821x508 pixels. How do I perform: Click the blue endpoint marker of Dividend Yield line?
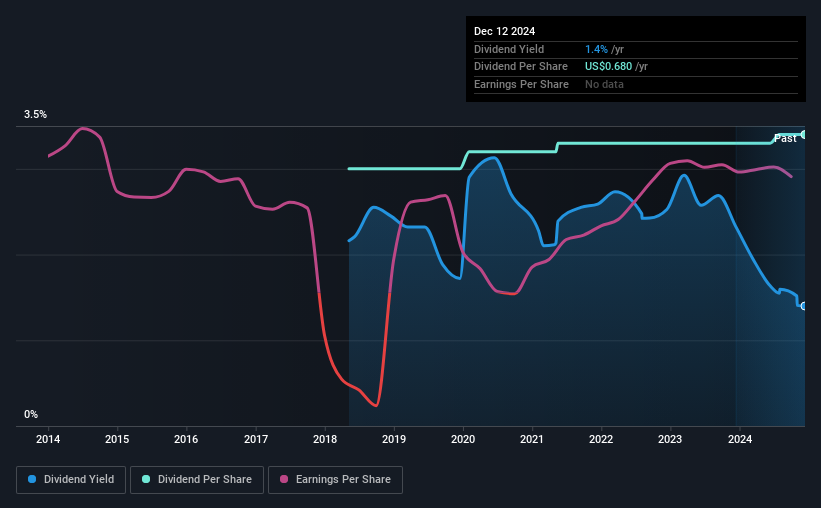point(804,306)
